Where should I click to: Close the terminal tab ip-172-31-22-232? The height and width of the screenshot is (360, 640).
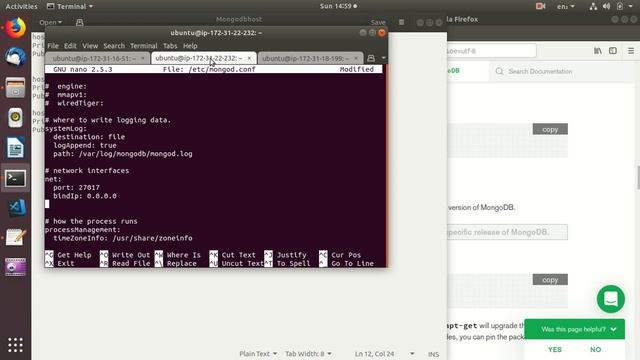(249, 58)
